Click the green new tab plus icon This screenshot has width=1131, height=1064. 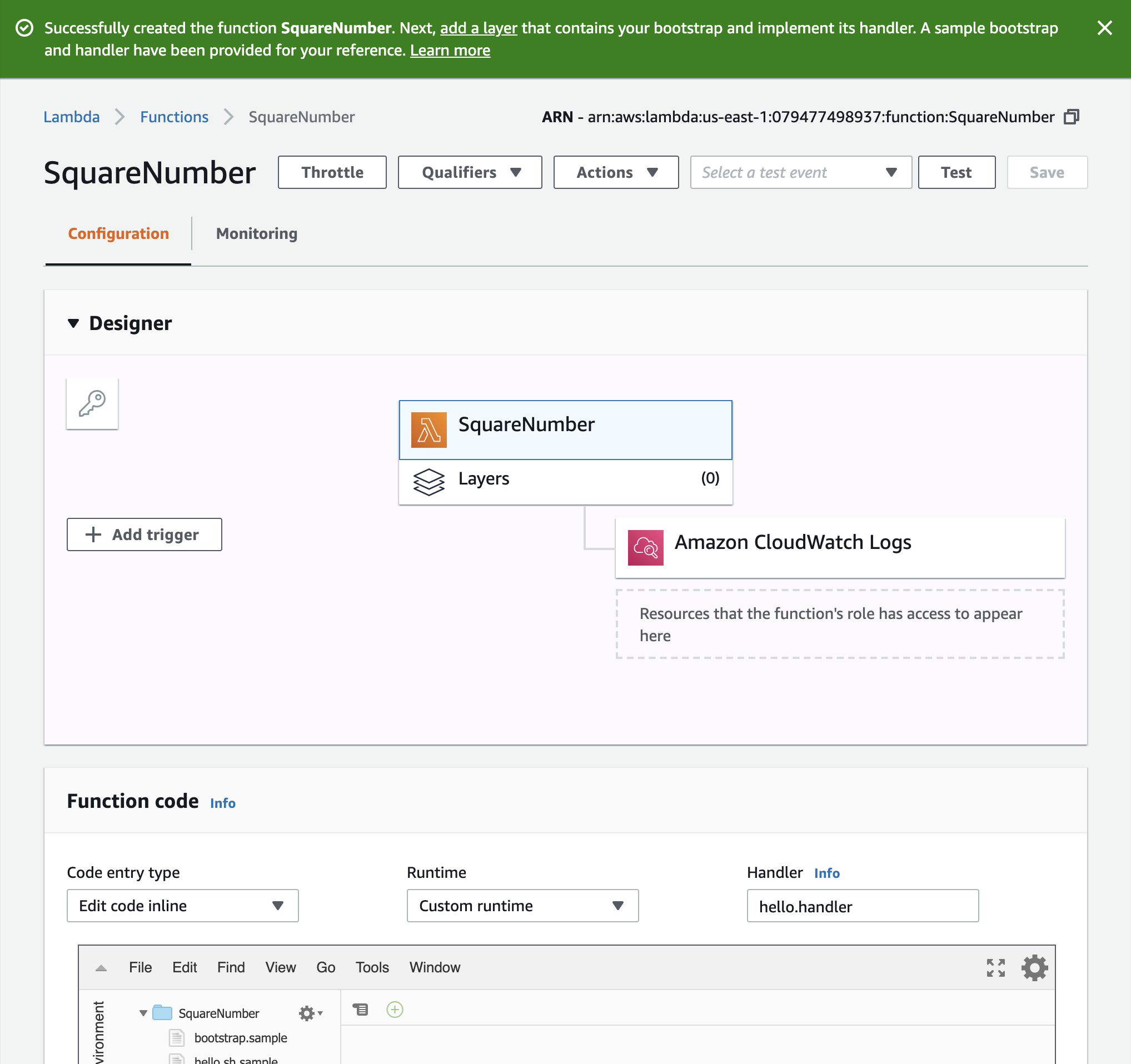click(x=394, y=1010)
